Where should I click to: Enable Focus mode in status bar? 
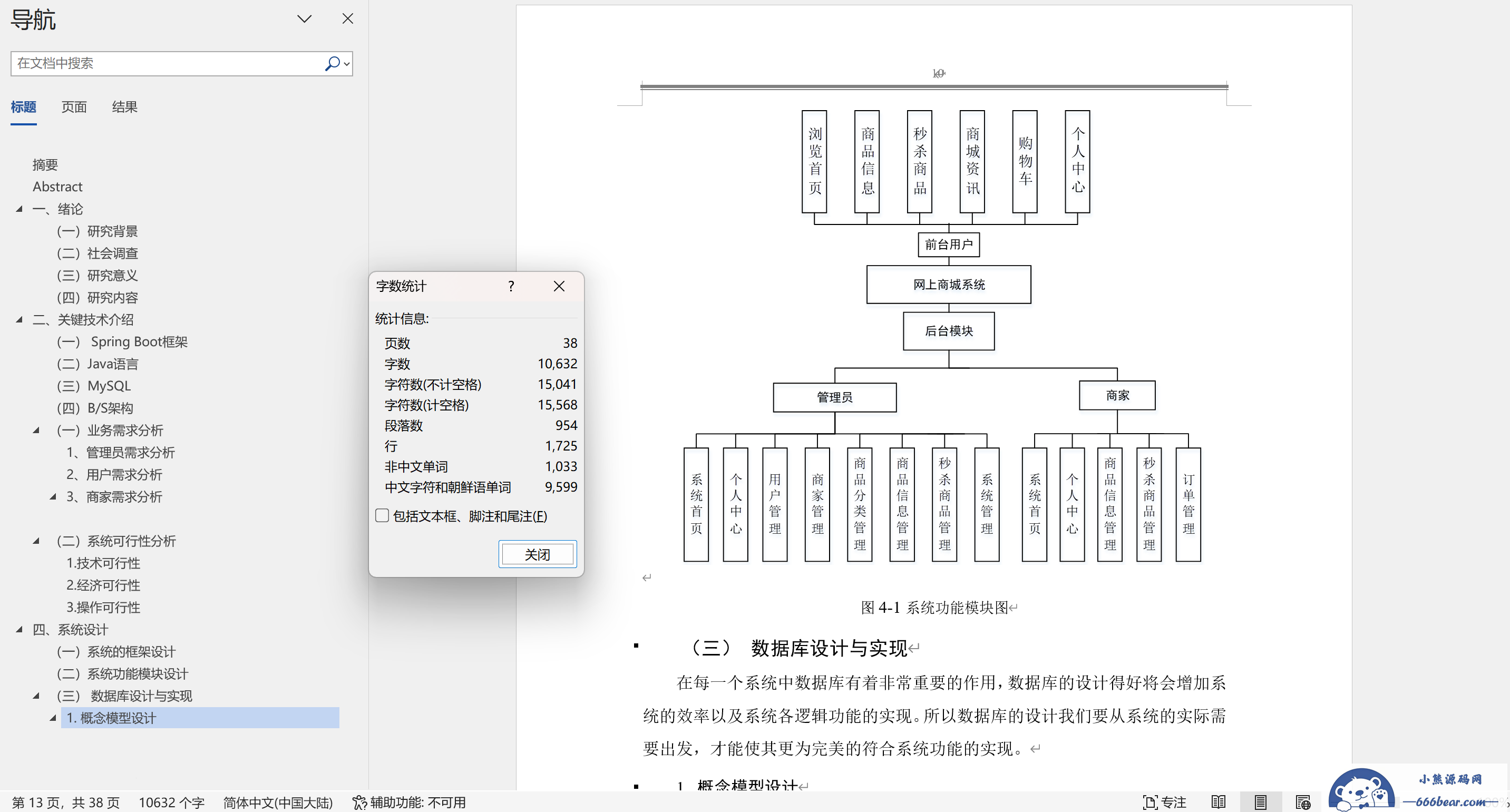[1164, 802]
